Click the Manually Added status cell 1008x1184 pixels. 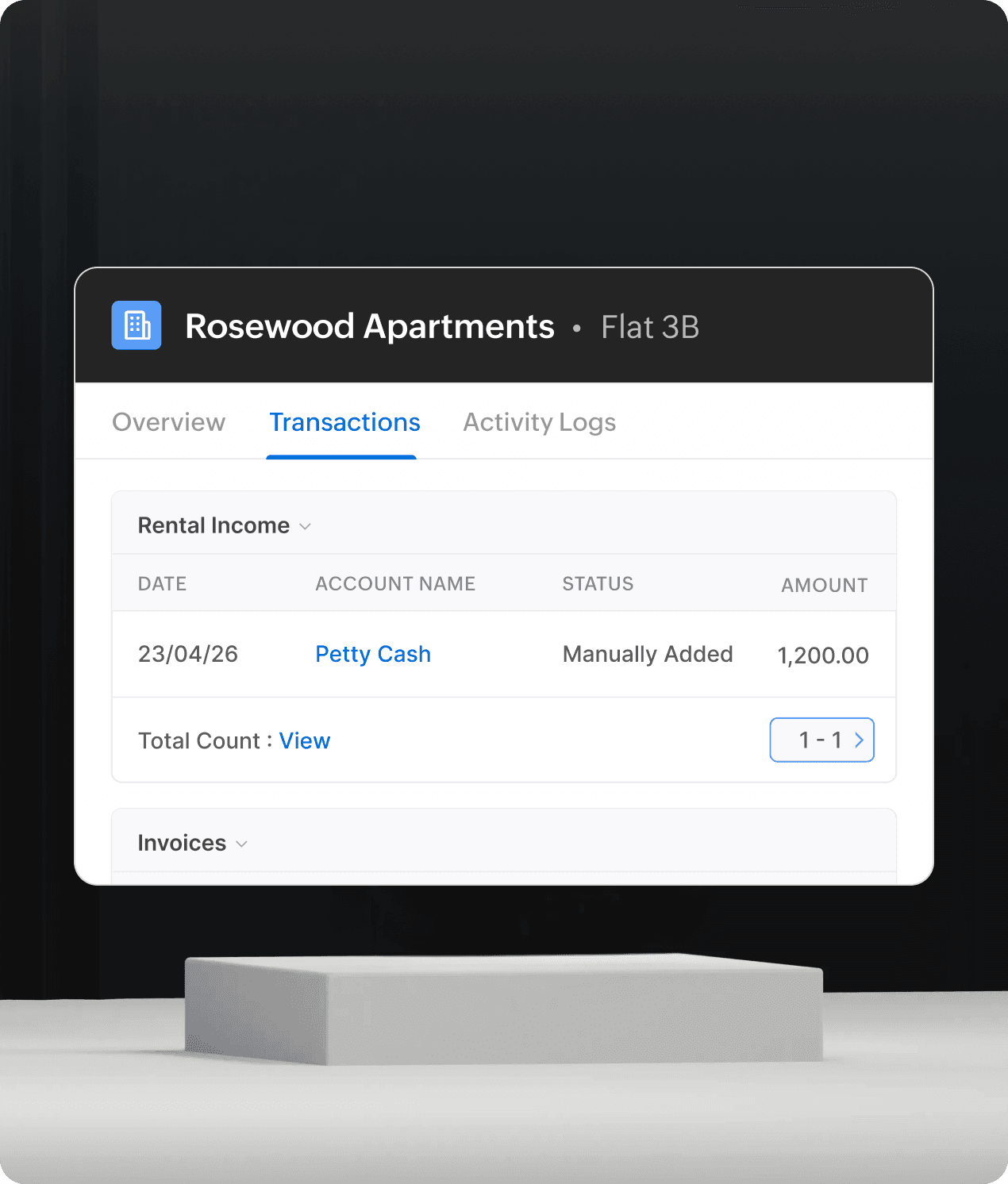[x=648, y=654]
